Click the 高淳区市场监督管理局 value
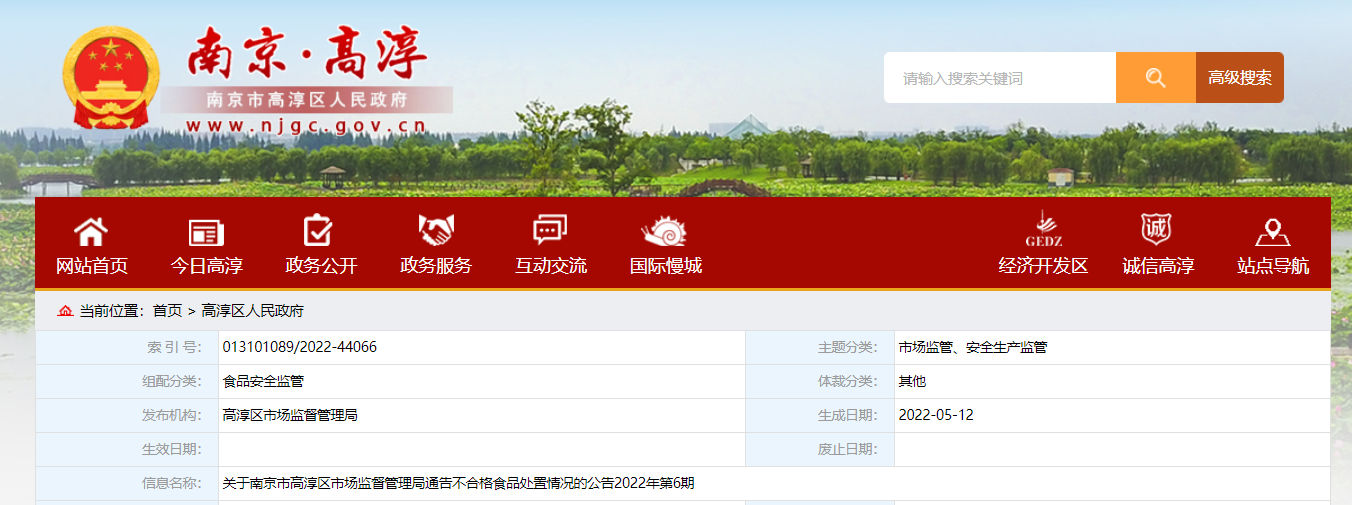 [x=290, y=415]
